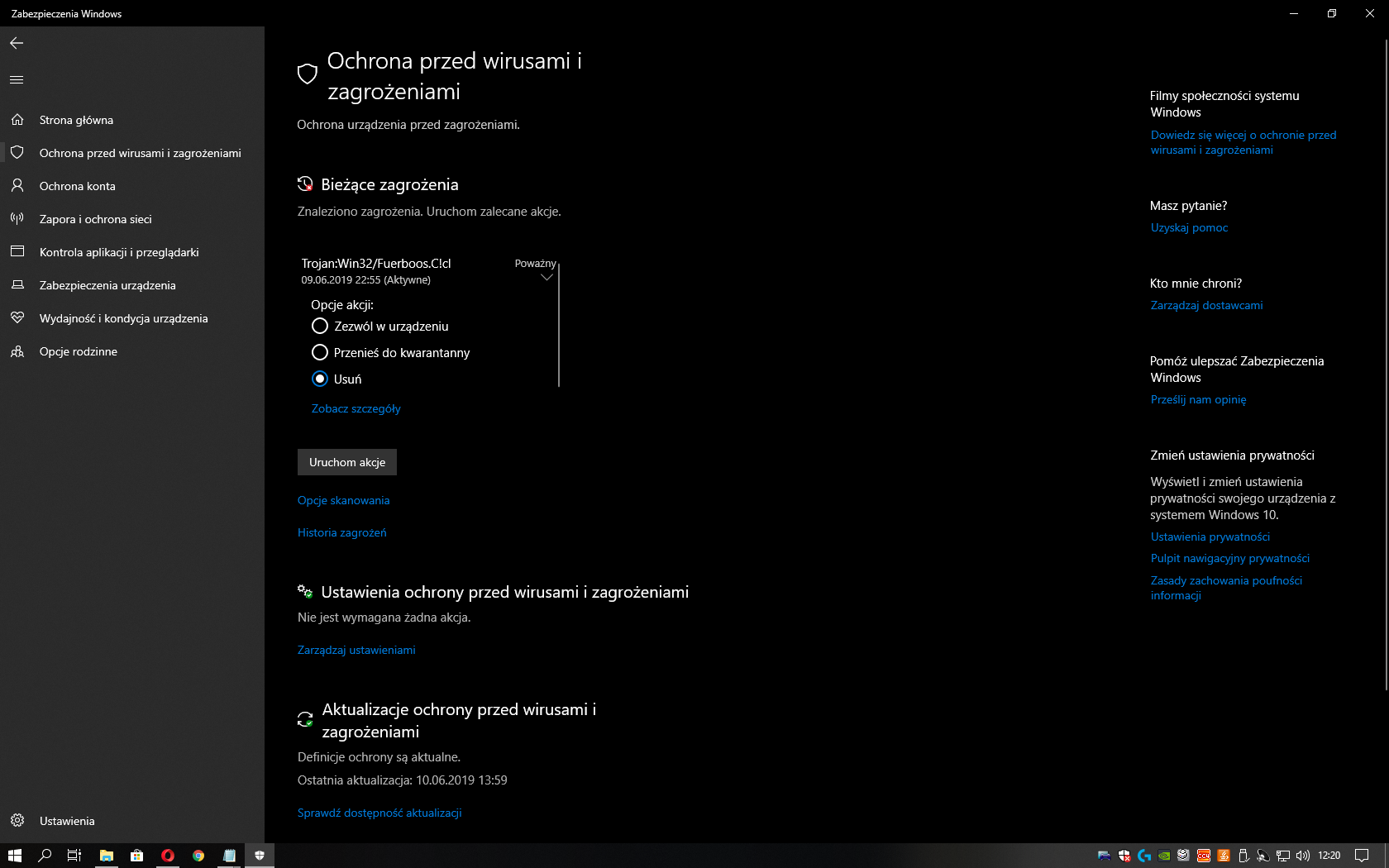Switch to Opera browser on taskbar

click(168, 856)
